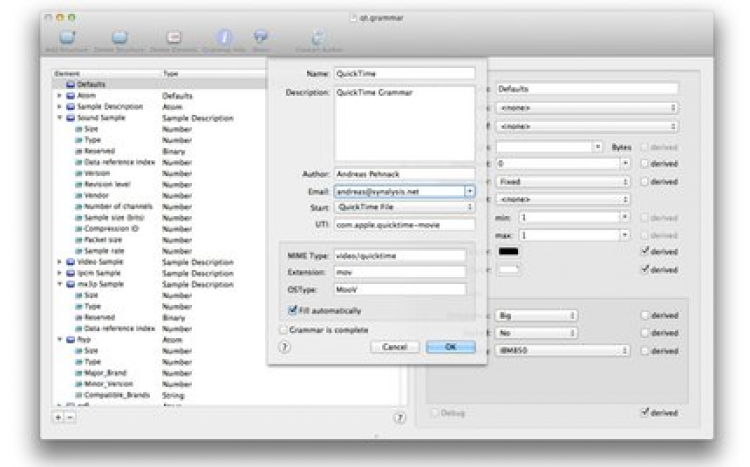The height and width of the screenshot is (467, 750).
Task: Click the speech bubble Notes toolbar icon
Action: 261,37
